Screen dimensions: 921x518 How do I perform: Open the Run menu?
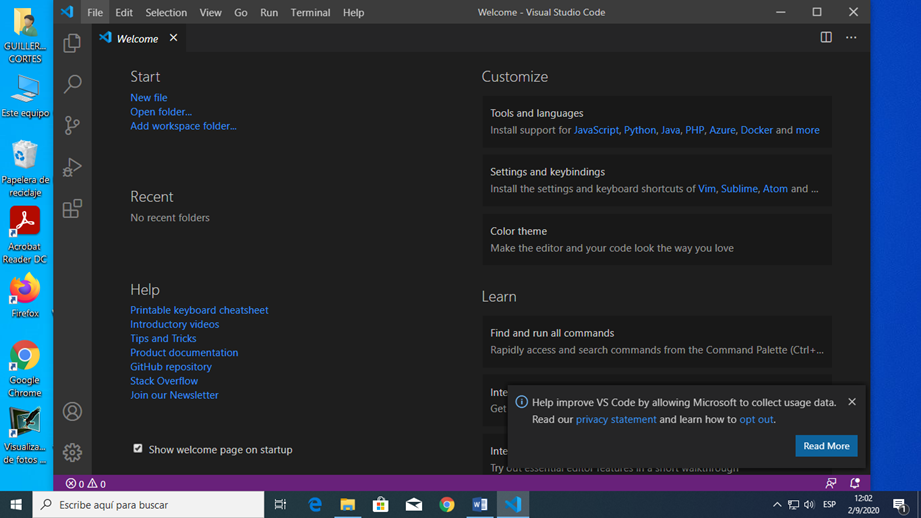[x=269, y=12]
